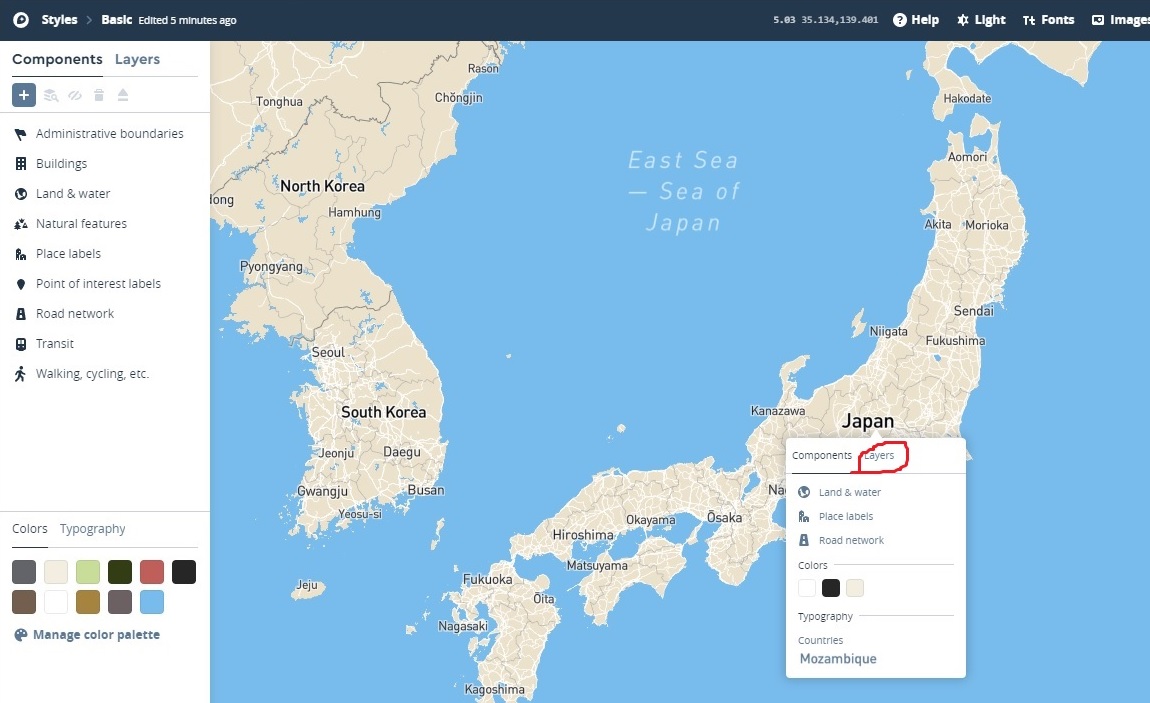Select the Administrative boundaries component
1150x703 pixels.
(x=109, y=133)
